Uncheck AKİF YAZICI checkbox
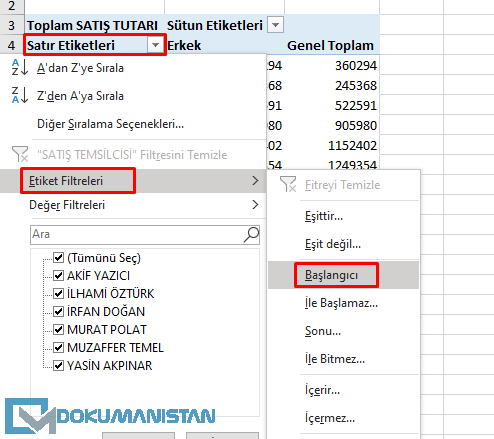The height and width of the screenshot is (439, 494). [x=59, y=275]
